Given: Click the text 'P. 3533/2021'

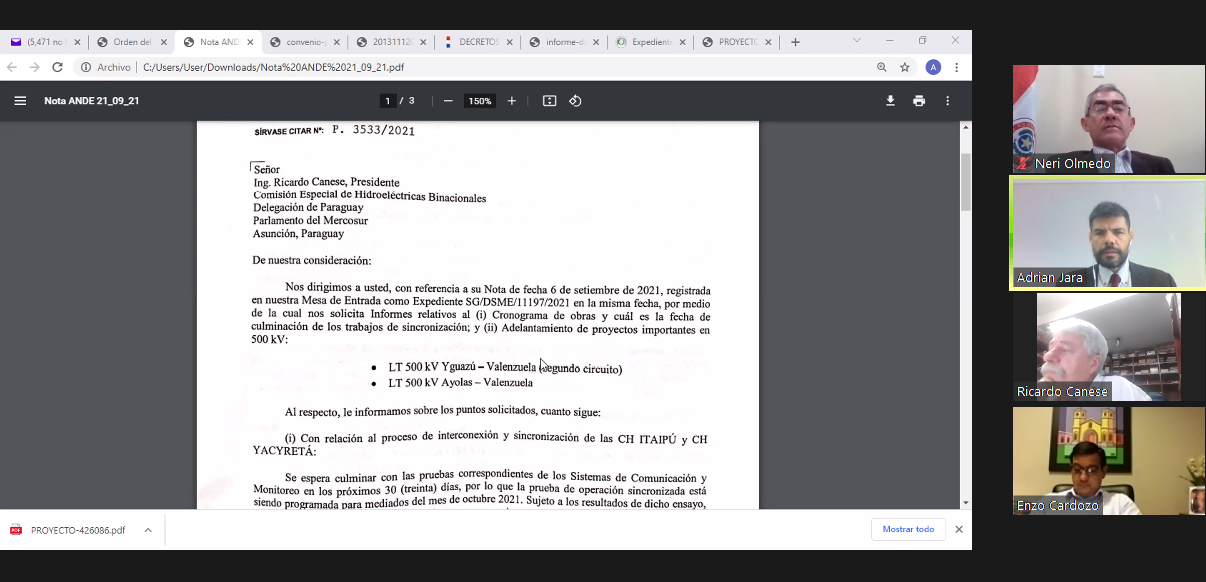Looking at the screenshot, I should tap(373, 130).
